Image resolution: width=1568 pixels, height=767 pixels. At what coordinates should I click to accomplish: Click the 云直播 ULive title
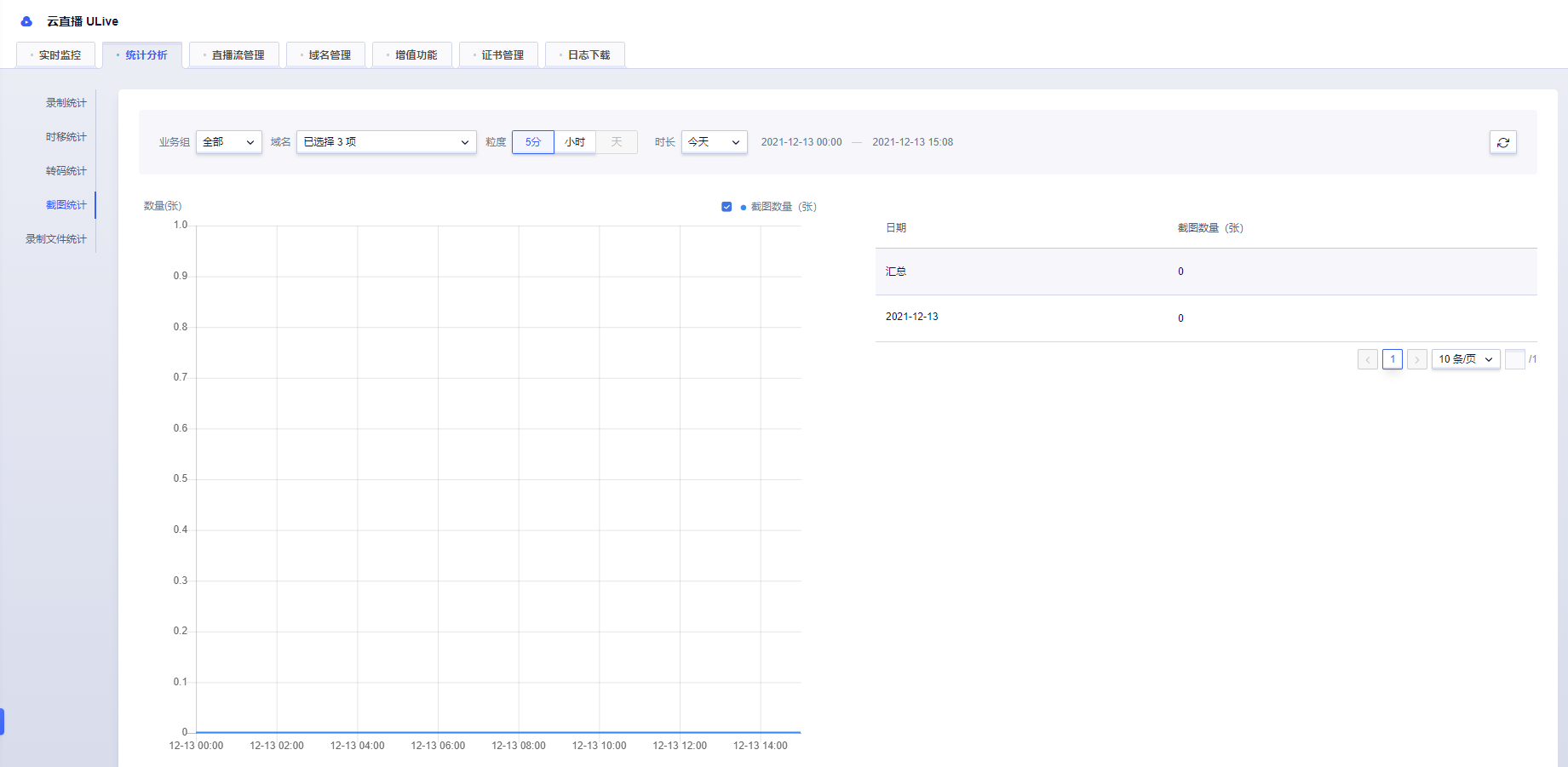point(83,21)
